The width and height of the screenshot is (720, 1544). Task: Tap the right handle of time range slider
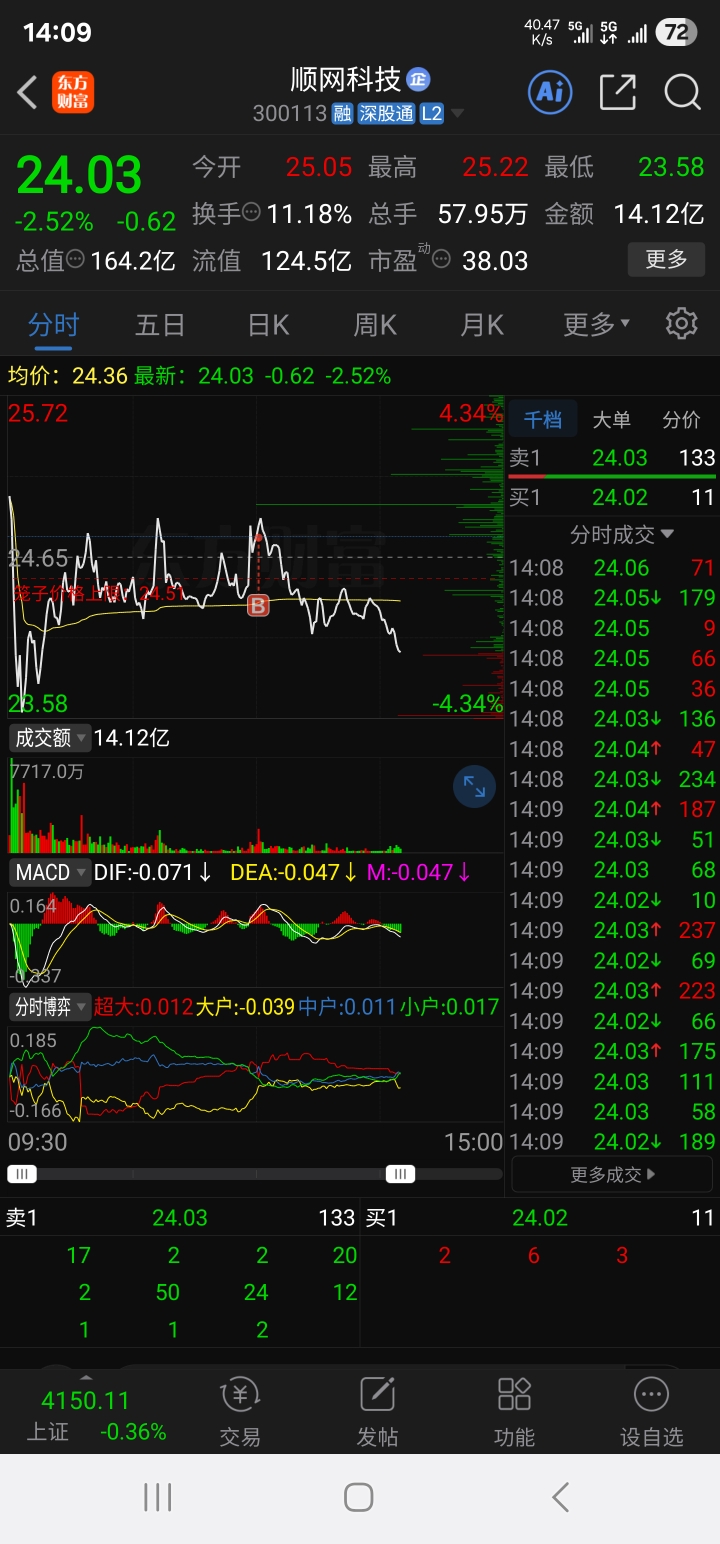click(401, 1174)
